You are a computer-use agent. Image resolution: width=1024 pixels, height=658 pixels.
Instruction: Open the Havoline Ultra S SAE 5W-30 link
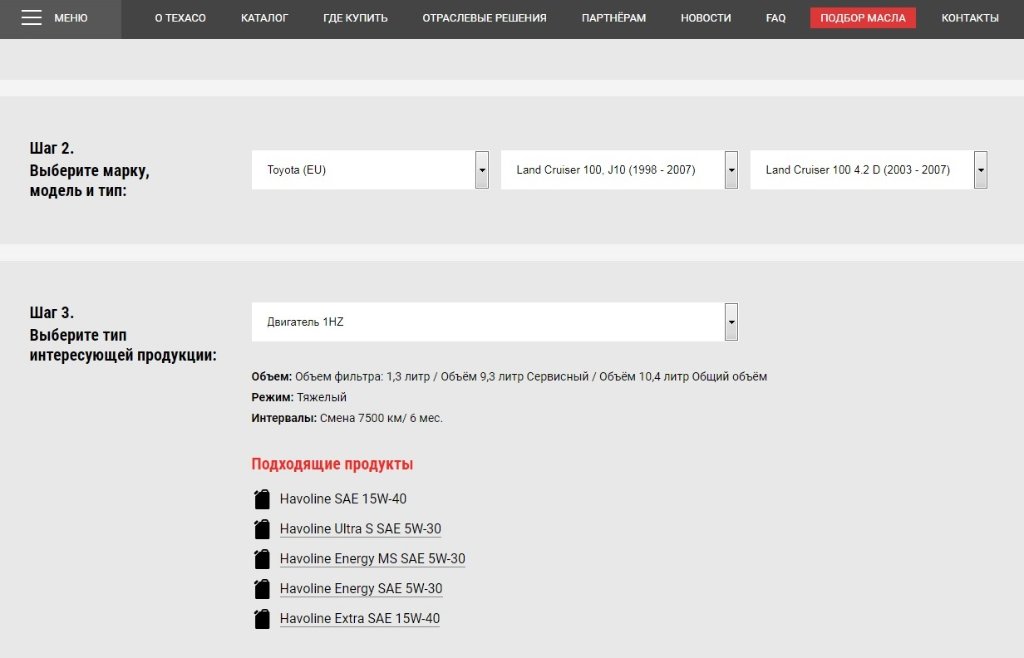tap(360, 529)
